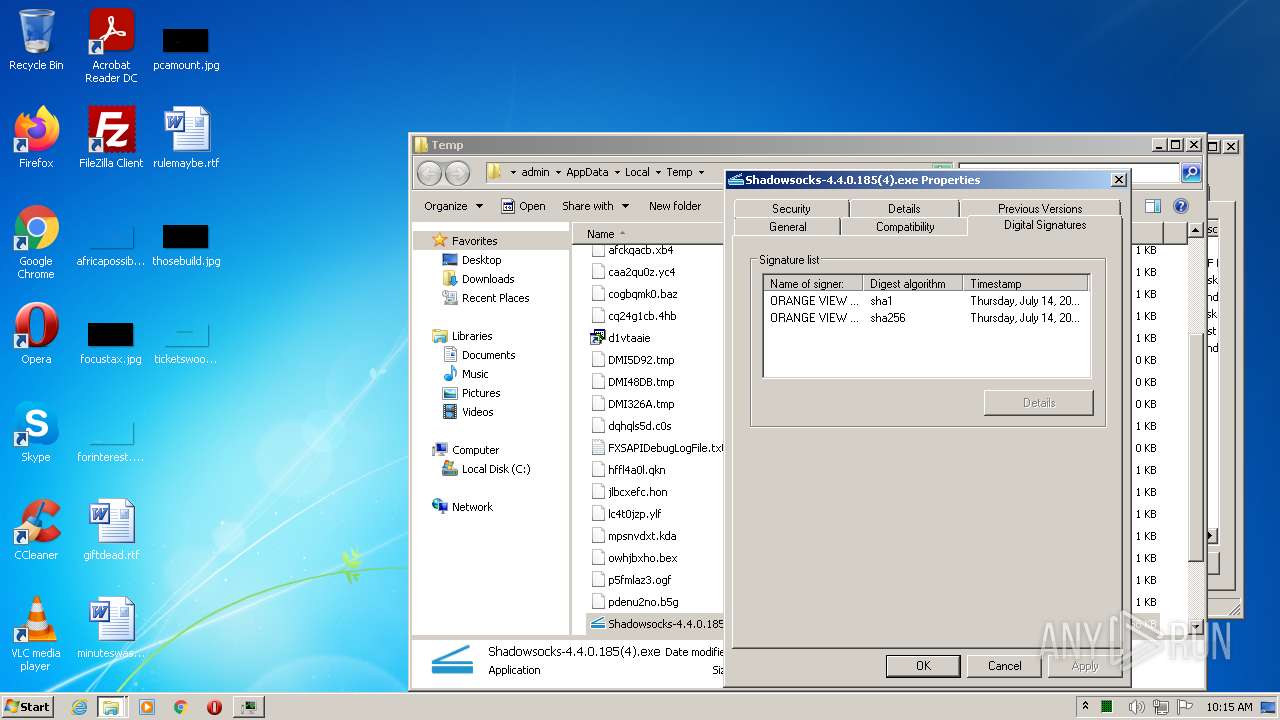1280x720 pixels.
Task: Expand the Local breadcrumb arrow
Action: pos(658,172)
